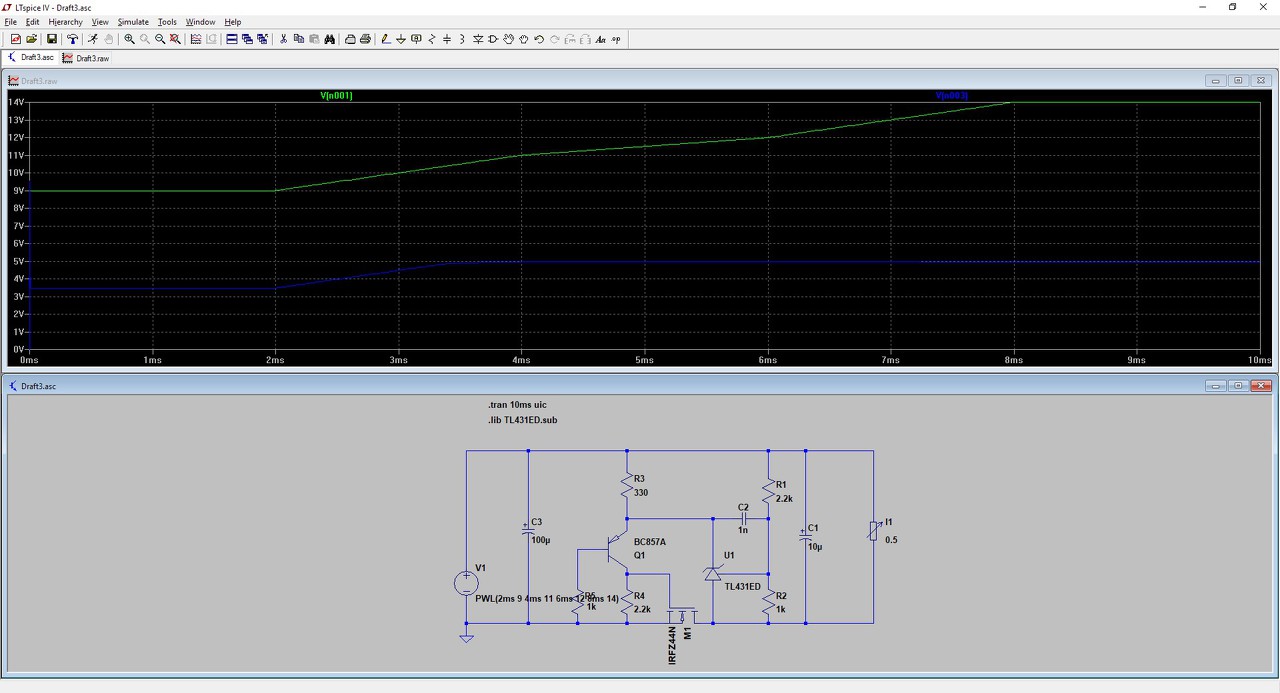Click the Zoom in magnifier icon
This screenshot has height=693, width=1280.
129,39
